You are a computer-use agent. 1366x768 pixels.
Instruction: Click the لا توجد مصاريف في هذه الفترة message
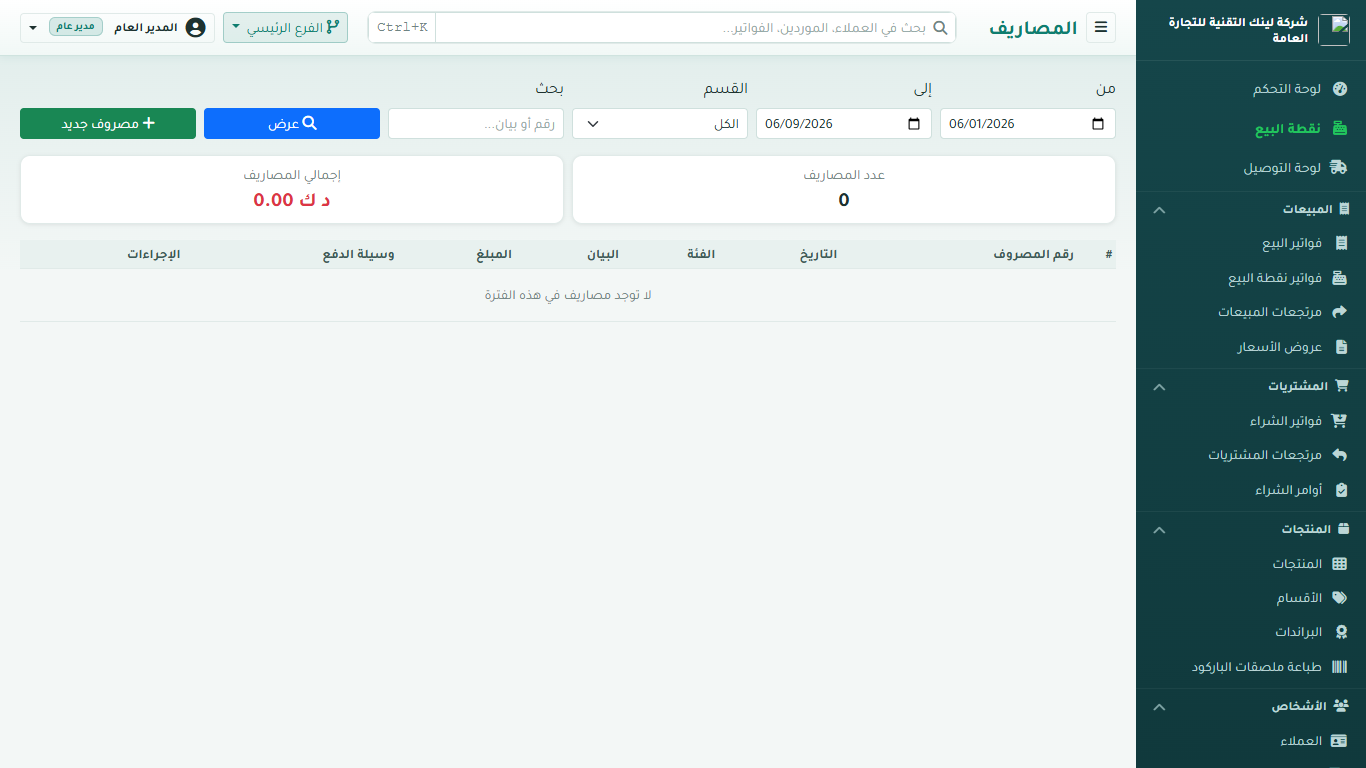point(568,295)
